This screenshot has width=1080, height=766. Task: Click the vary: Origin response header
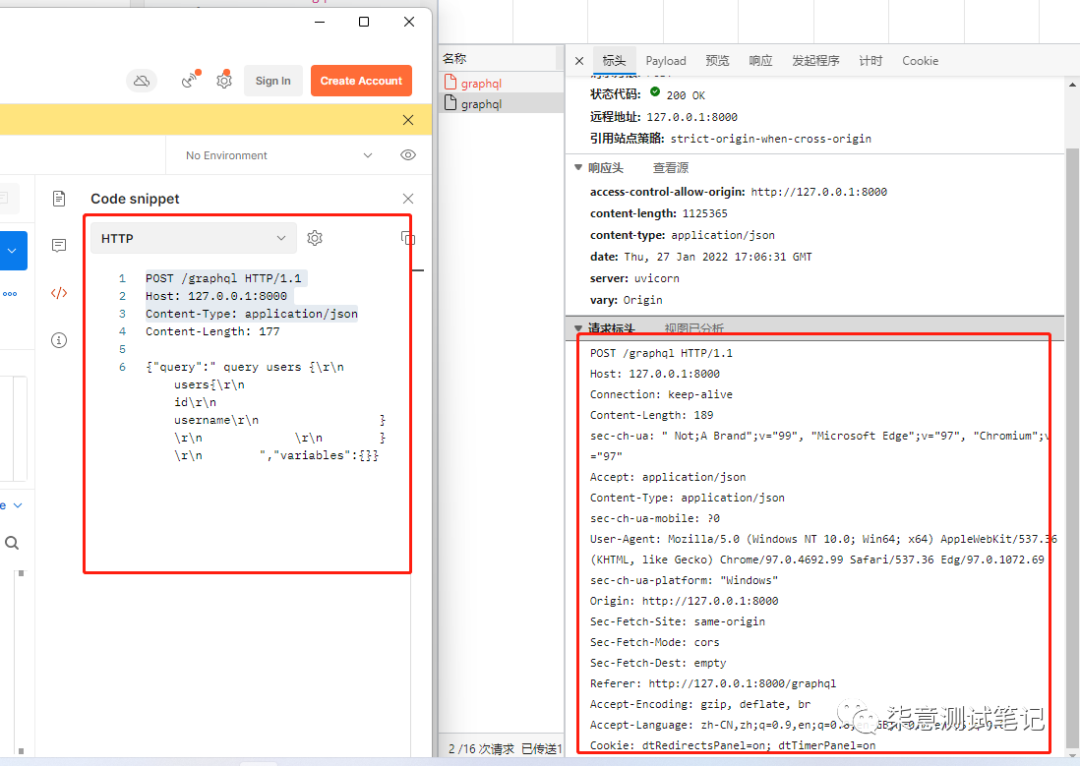tap(625, 300)
